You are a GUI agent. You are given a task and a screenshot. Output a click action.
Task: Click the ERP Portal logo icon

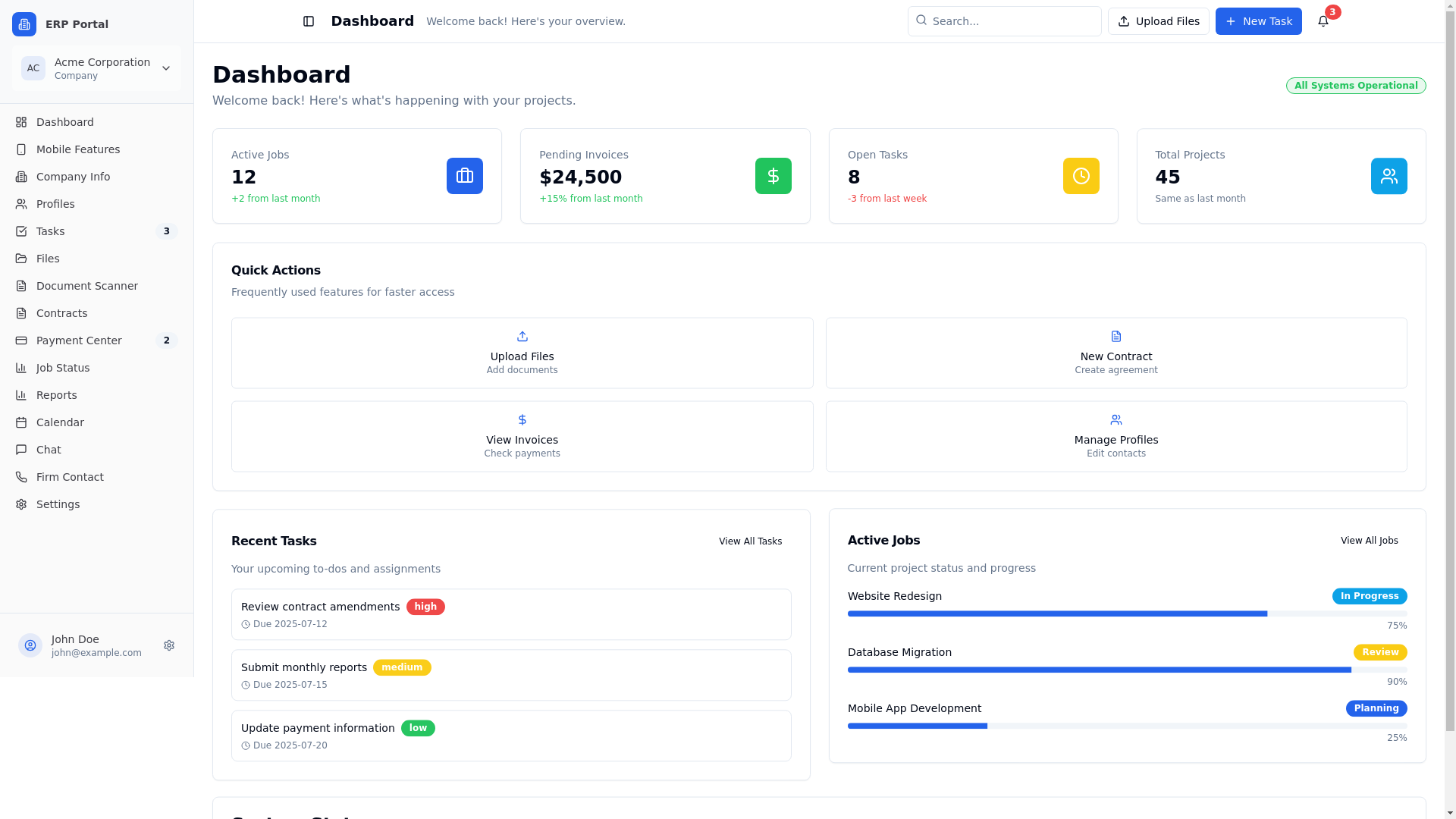point(24,24)
